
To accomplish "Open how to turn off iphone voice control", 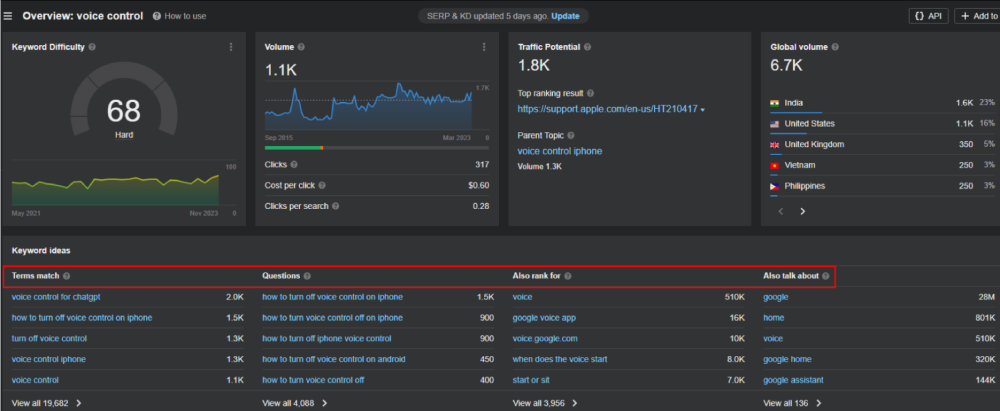I will [327, 339].
